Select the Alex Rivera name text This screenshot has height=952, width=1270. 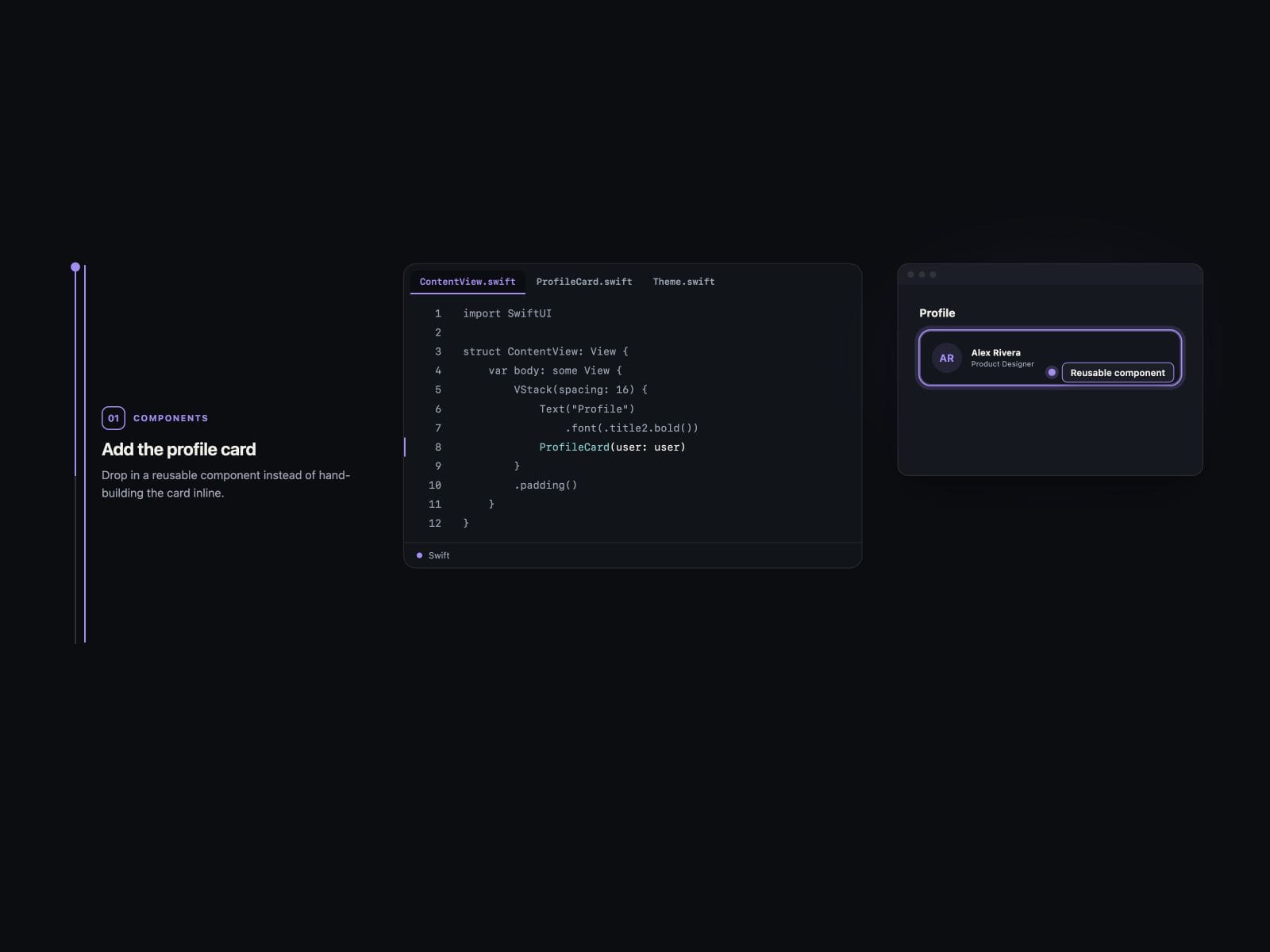pos(995,353)
